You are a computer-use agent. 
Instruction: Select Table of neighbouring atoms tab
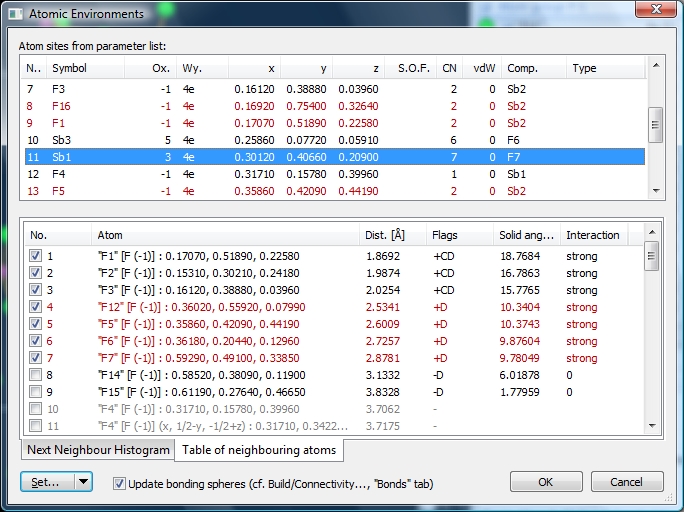(x=258, y=450)
